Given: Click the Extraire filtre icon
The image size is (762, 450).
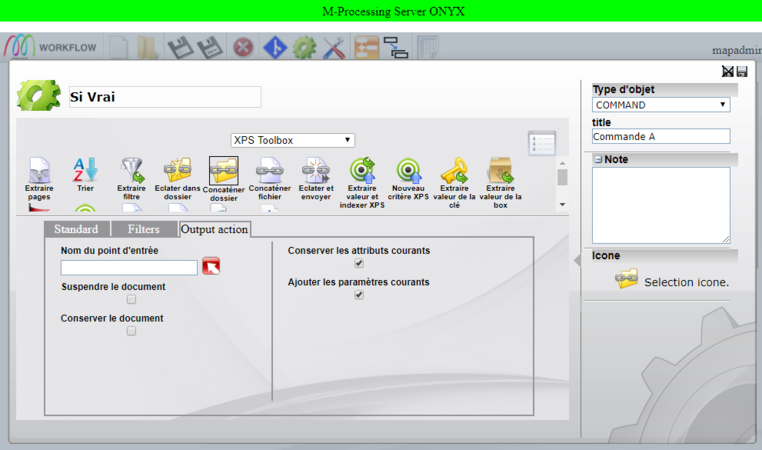Looking at the screenshot, I should (x=131, y=170).
